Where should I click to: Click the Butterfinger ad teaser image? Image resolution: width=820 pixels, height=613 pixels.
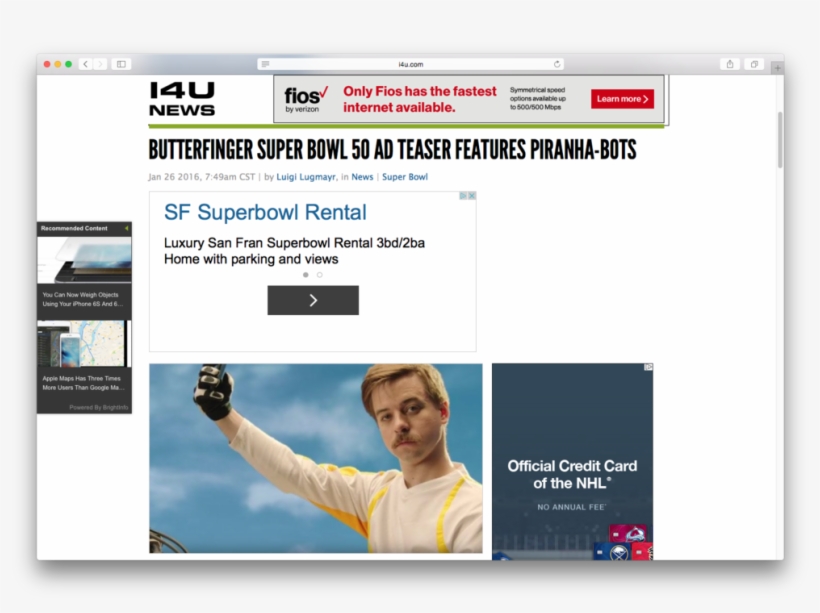[x=316, y=458]
